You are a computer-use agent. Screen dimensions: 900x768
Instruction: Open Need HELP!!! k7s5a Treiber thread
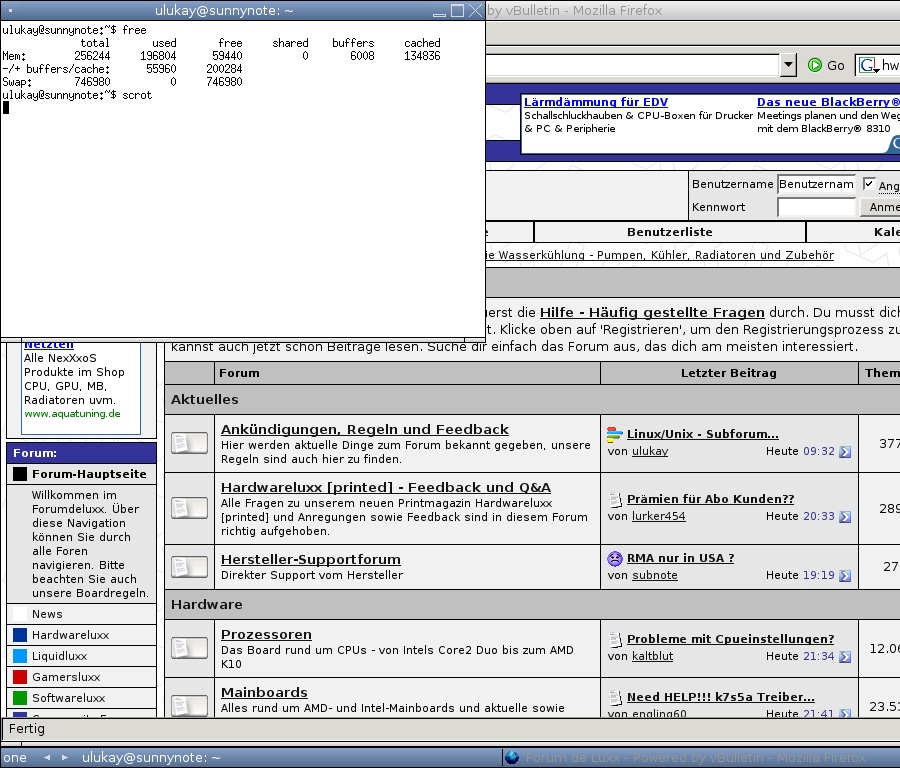[x=720, y=697]
